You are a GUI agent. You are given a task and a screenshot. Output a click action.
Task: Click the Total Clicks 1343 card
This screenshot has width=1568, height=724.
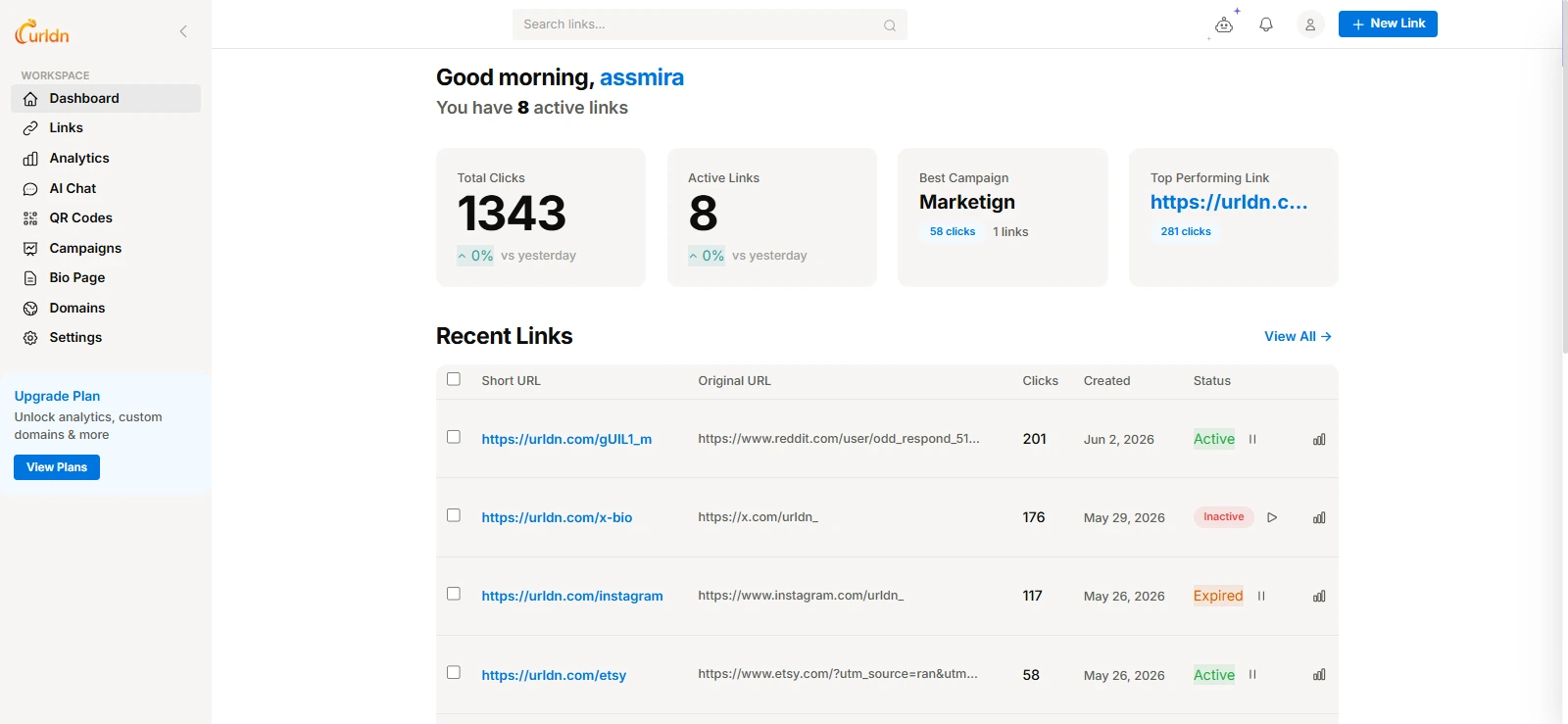point(541,217)
